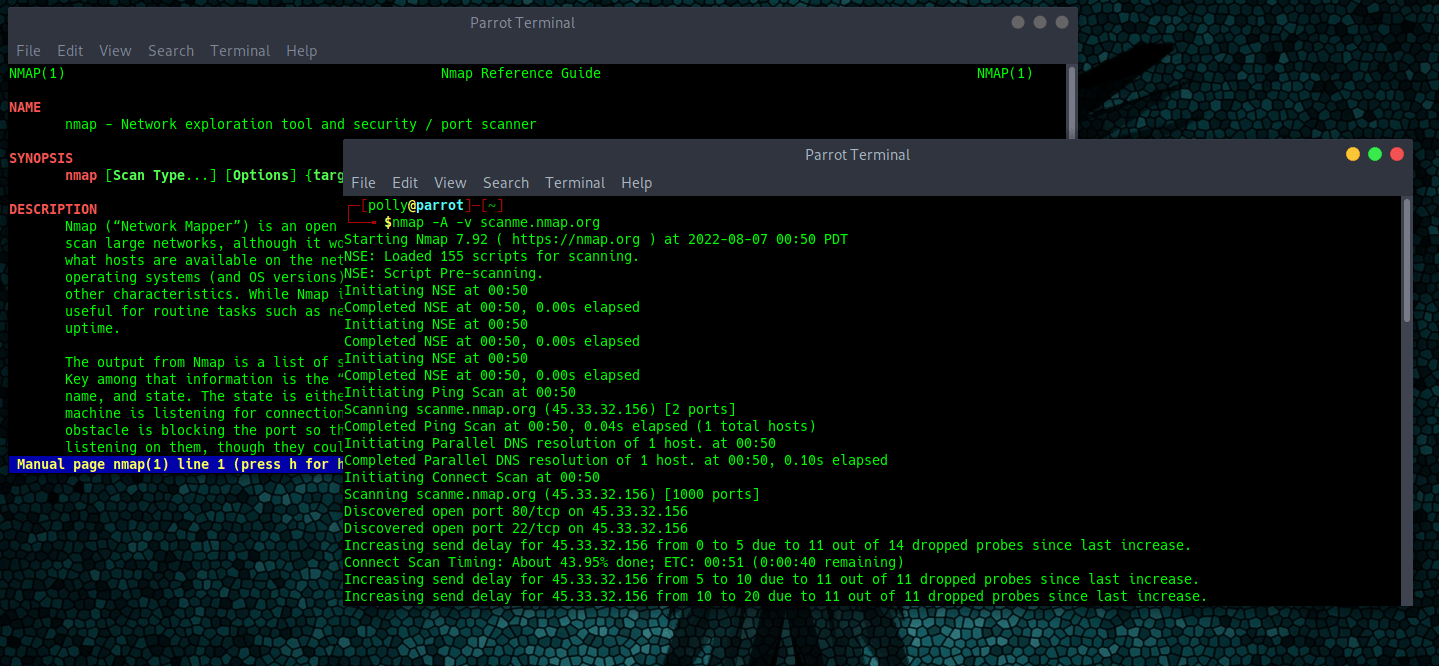The image size is (1439, 666).
Task: Open View menu in the nmap scan terminal
Action: [450, 183]
